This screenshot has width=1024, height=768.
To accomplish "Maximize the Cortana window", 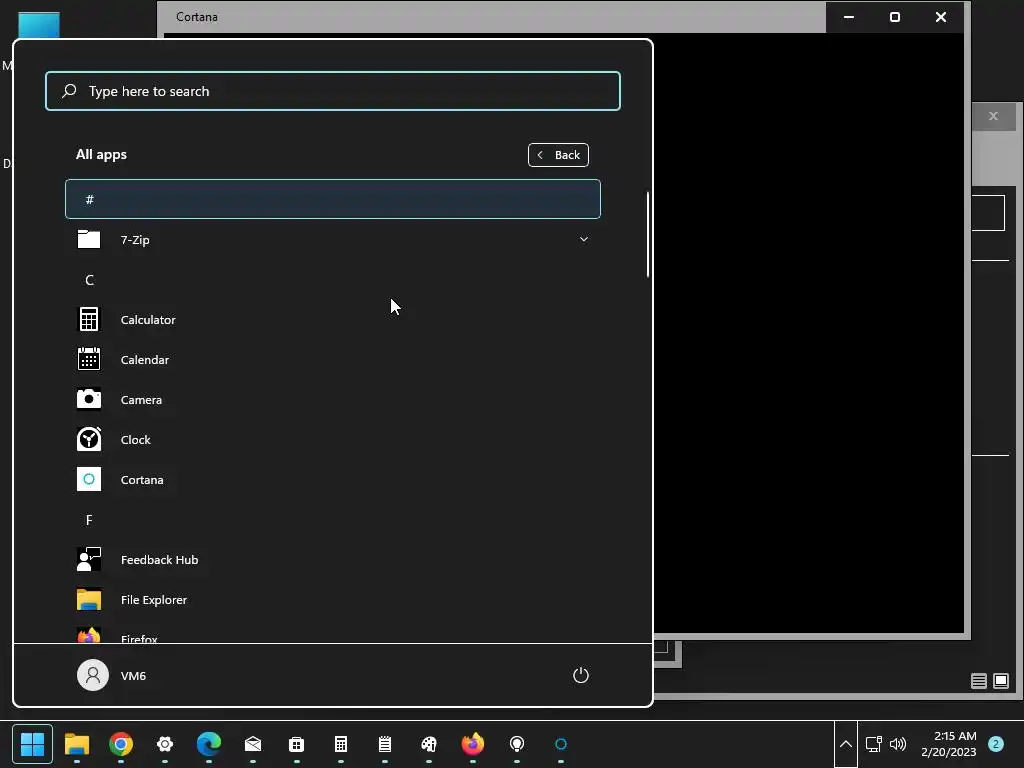I will tap(895, 17).
